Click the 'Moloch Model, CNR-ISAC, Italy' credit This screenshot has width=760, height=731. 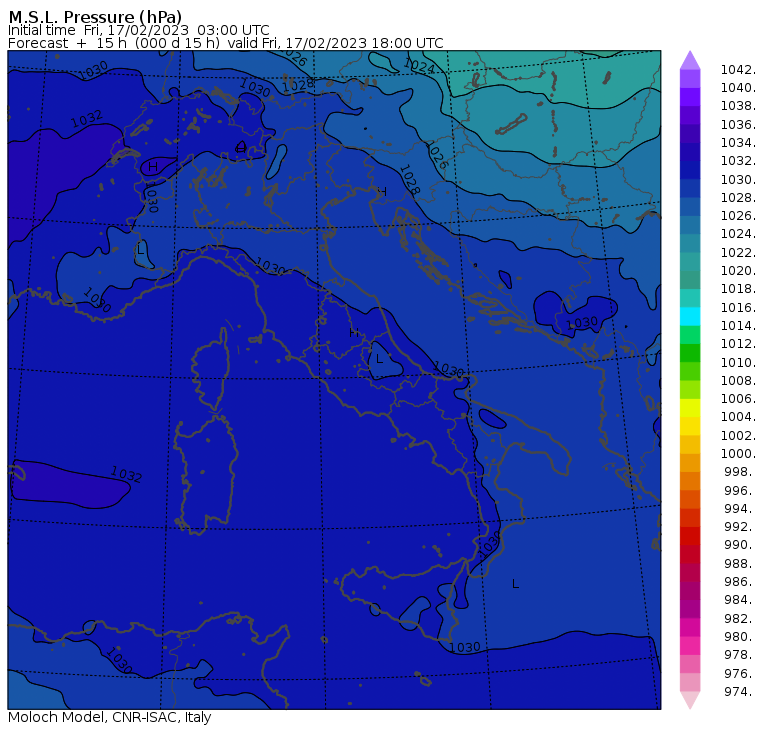click(x=110, y=717)
